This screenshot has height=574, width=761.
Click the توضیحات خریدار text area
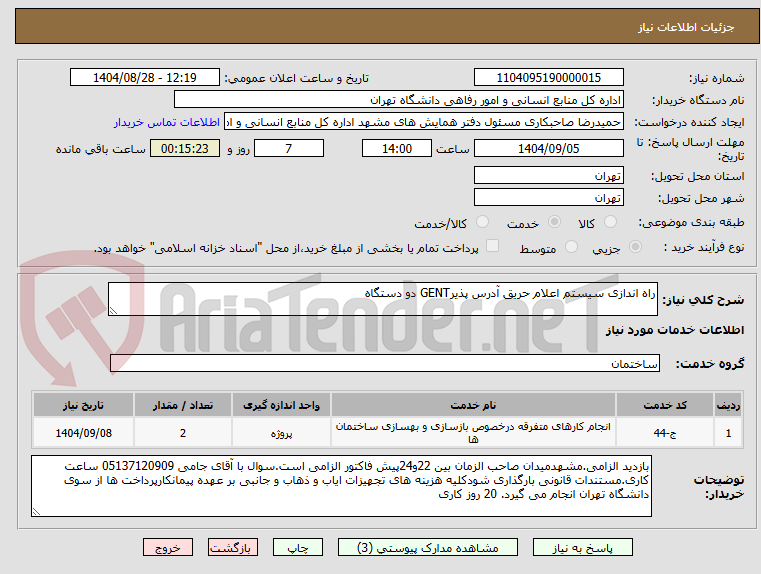(x=341, y=486)
